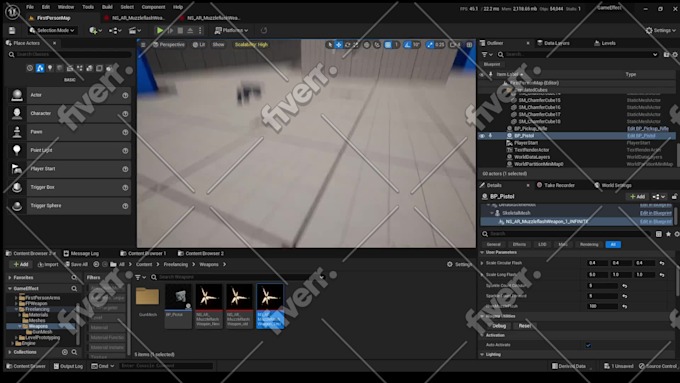Click the Edit BP_Pistol link in Outliner
The height and width of the screenshot is (383, 680).
pyautogui.click(x=641, y=136)
